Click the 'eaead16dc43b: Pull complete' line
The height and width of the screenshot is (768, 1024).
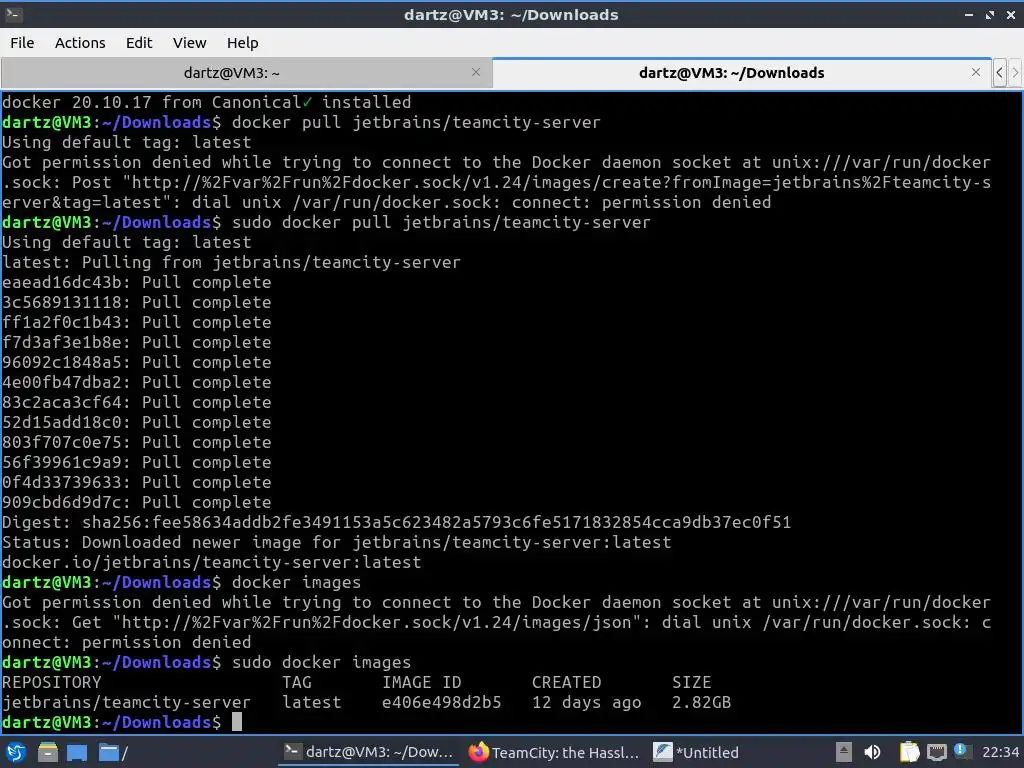[136, 282]
